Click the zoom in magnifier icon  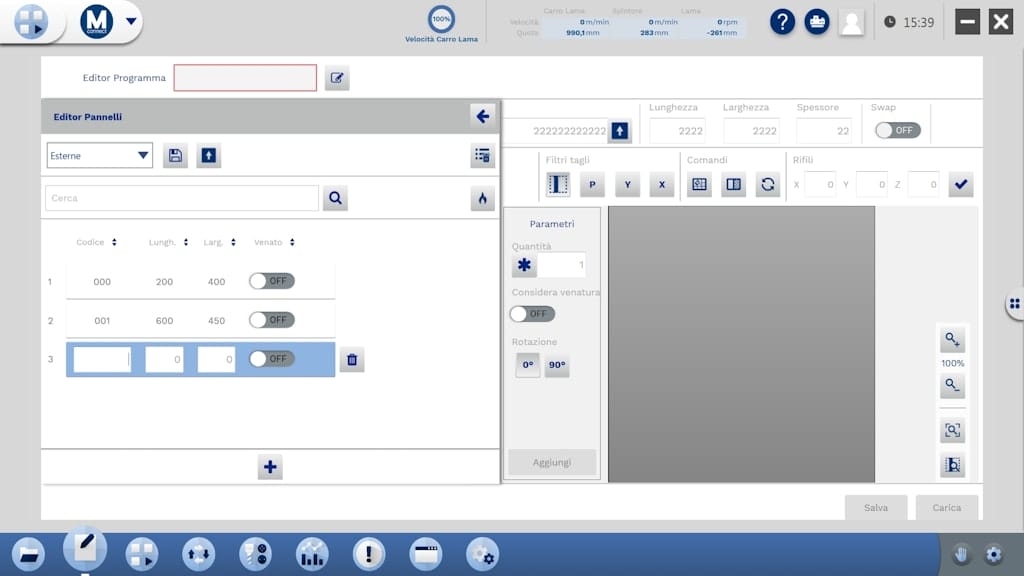point(952,341)
